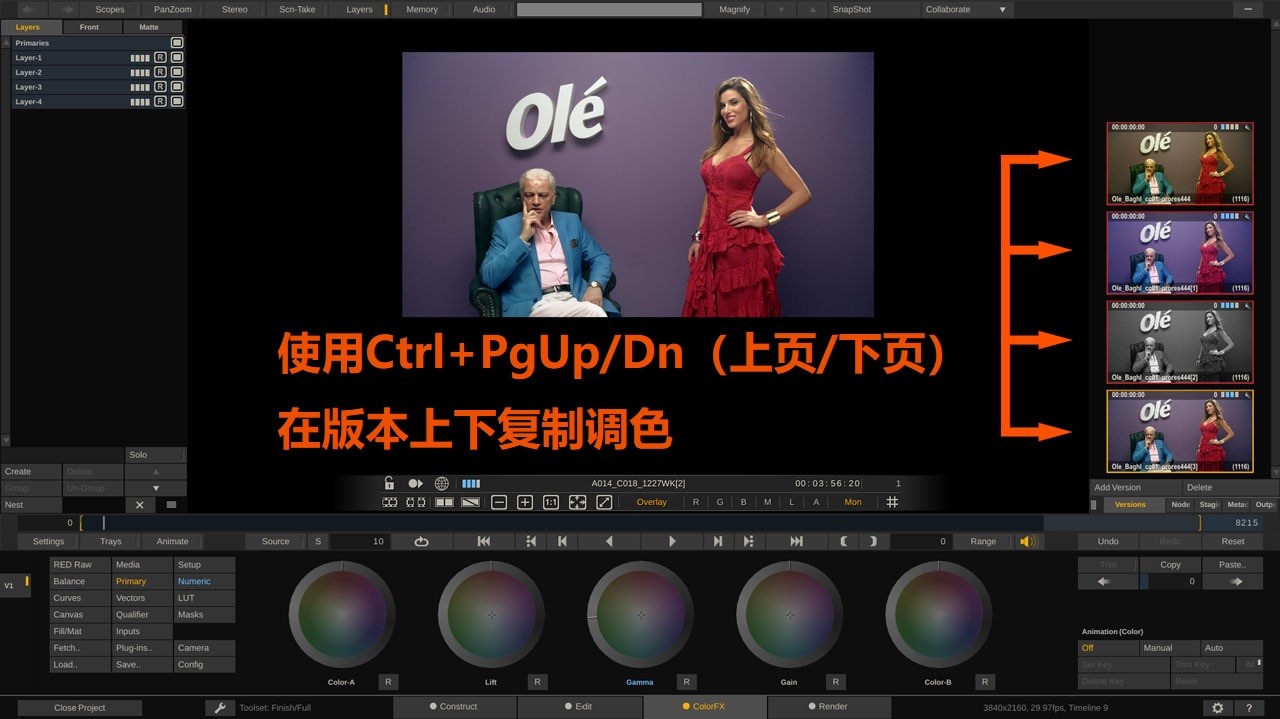The image size is (1280, 719).
Task: Click the lock icon above the viewer toolbar
Action: [x=389, y=483]
